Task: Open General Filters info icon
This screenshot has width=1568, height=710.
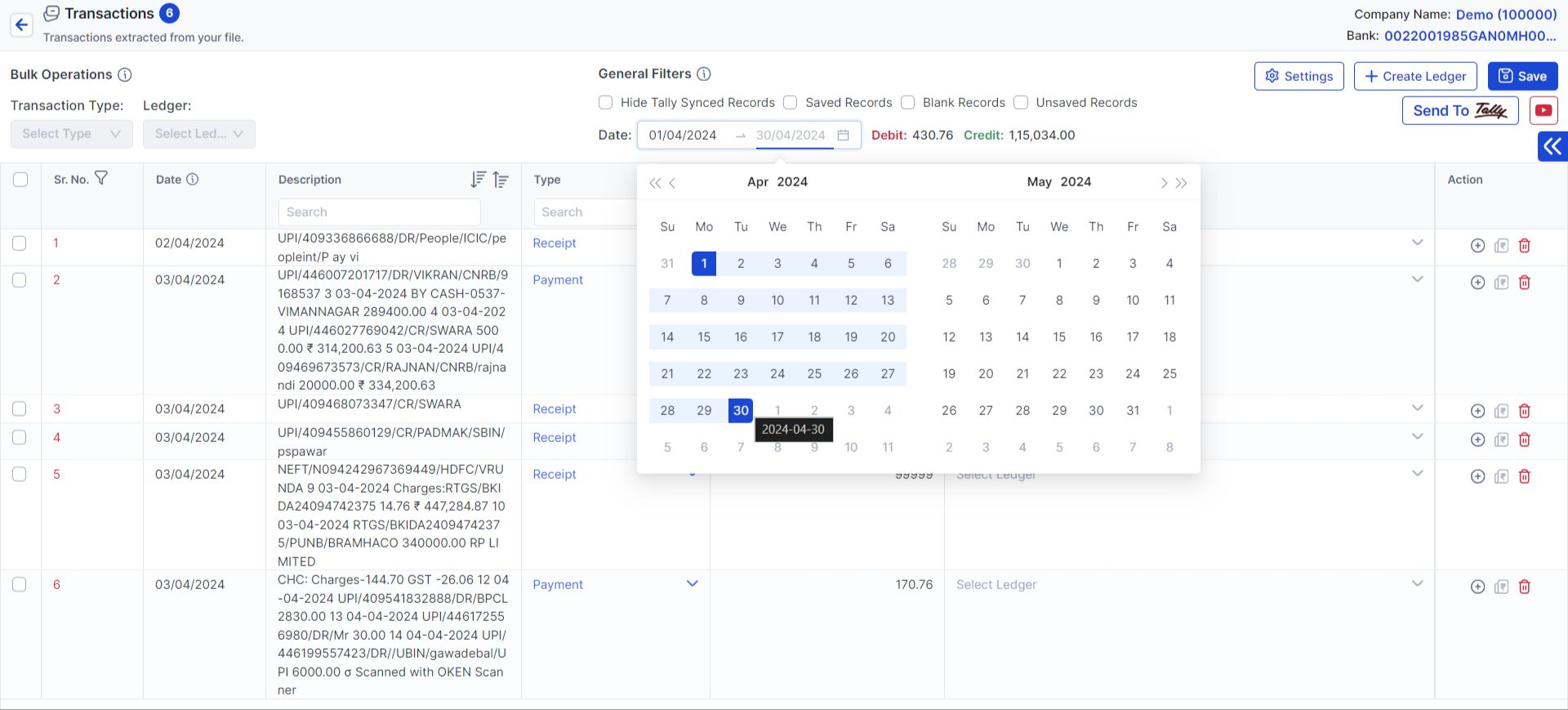Action: [704, 74]
